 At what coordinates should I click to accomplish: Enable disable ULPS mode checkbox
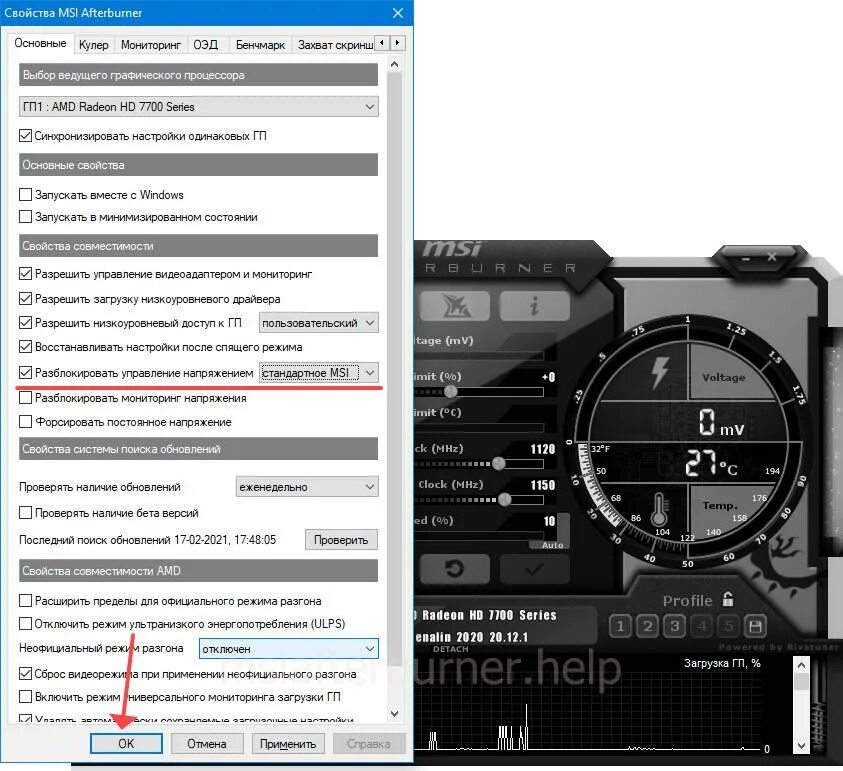point(25,623)
